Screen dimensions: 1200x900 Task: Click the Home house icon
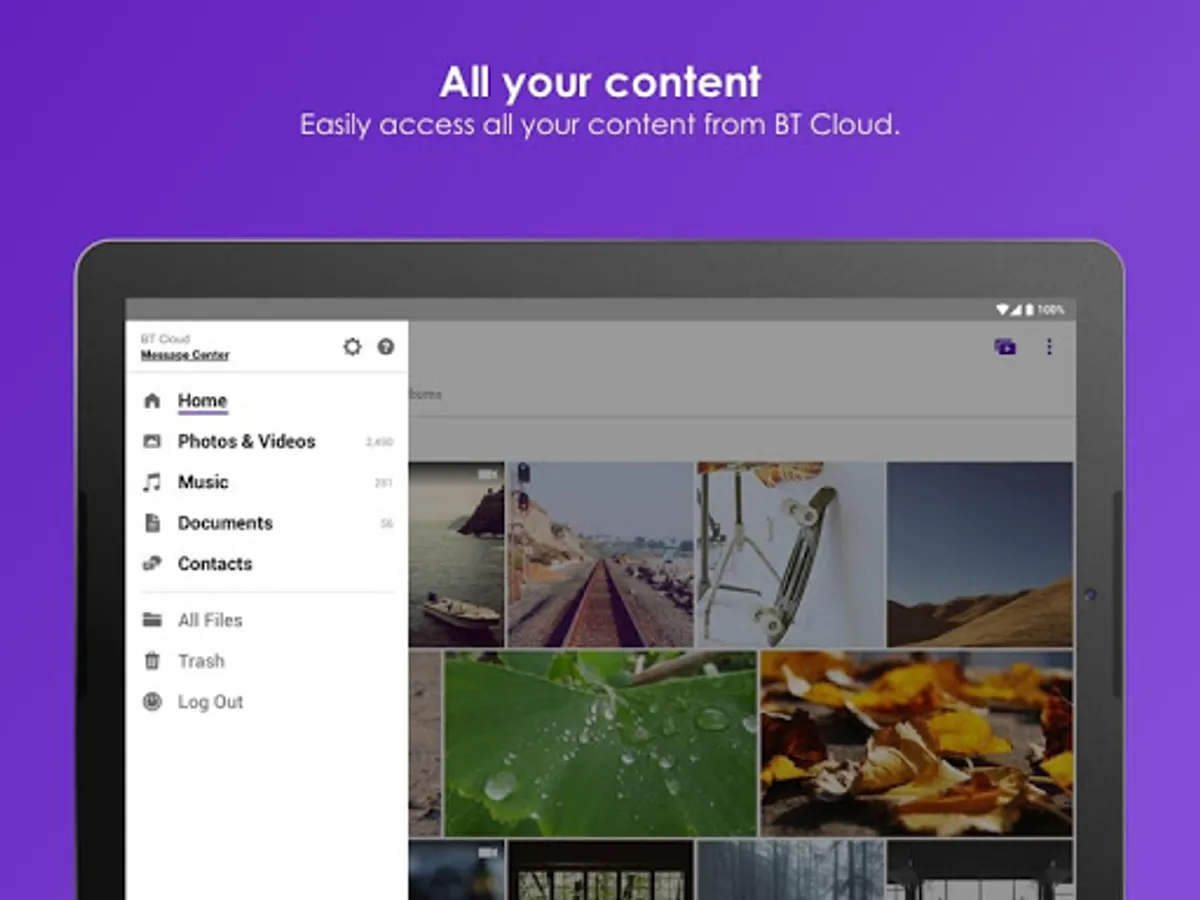(x=152, y=401)
